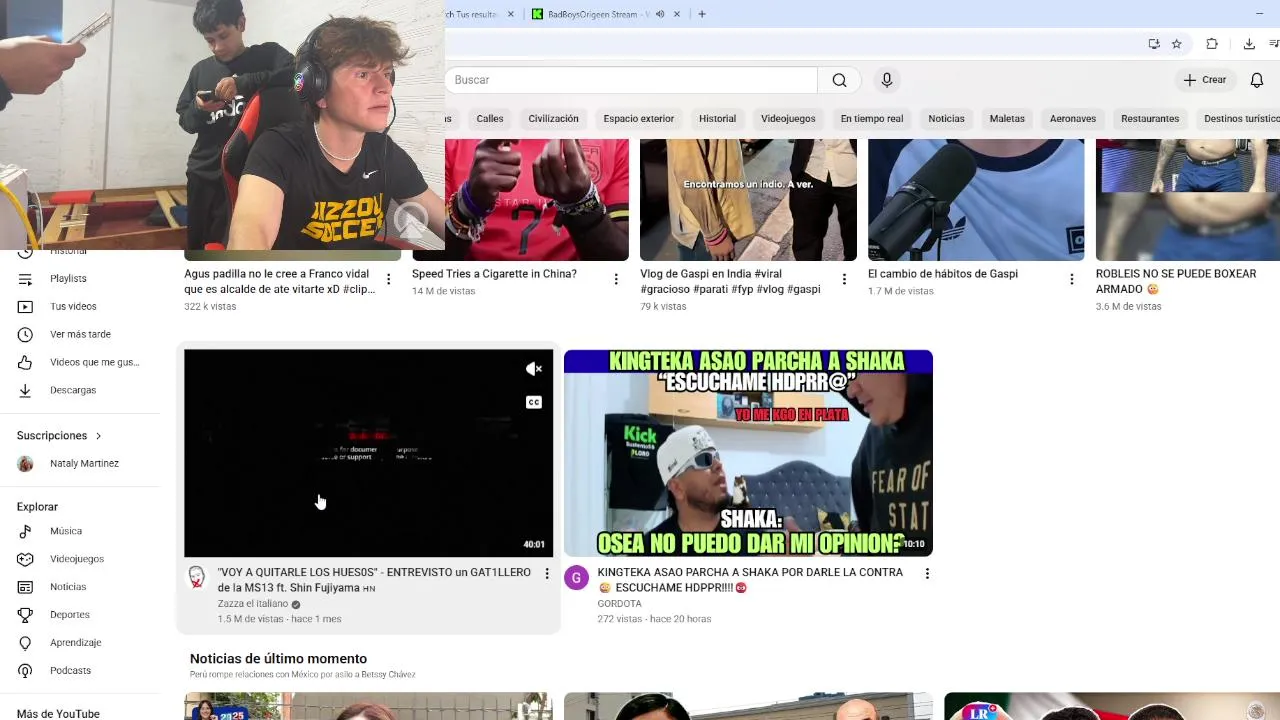Screen dimensions: 1280x720
Task: Open options menu for the Agus padilla video
Action: [x=388, y=280]
